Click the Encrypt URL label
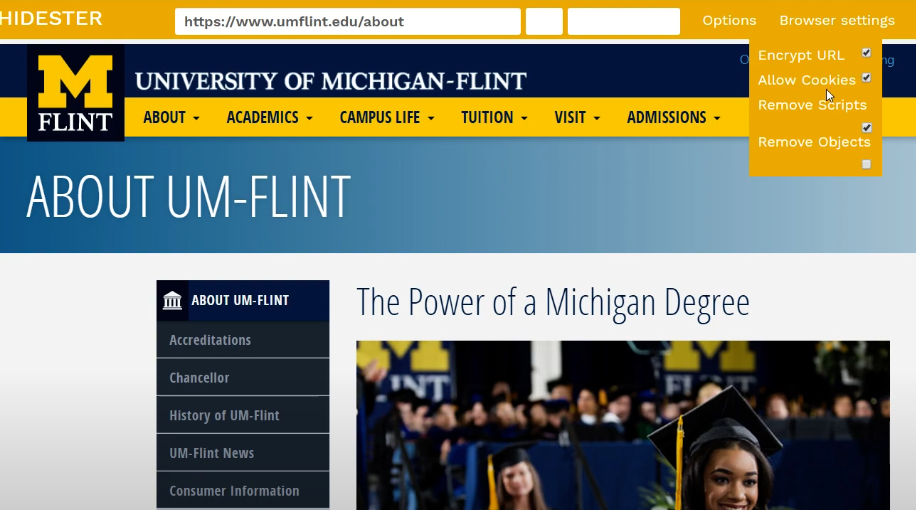916x510 pixels. coord(801,55)
